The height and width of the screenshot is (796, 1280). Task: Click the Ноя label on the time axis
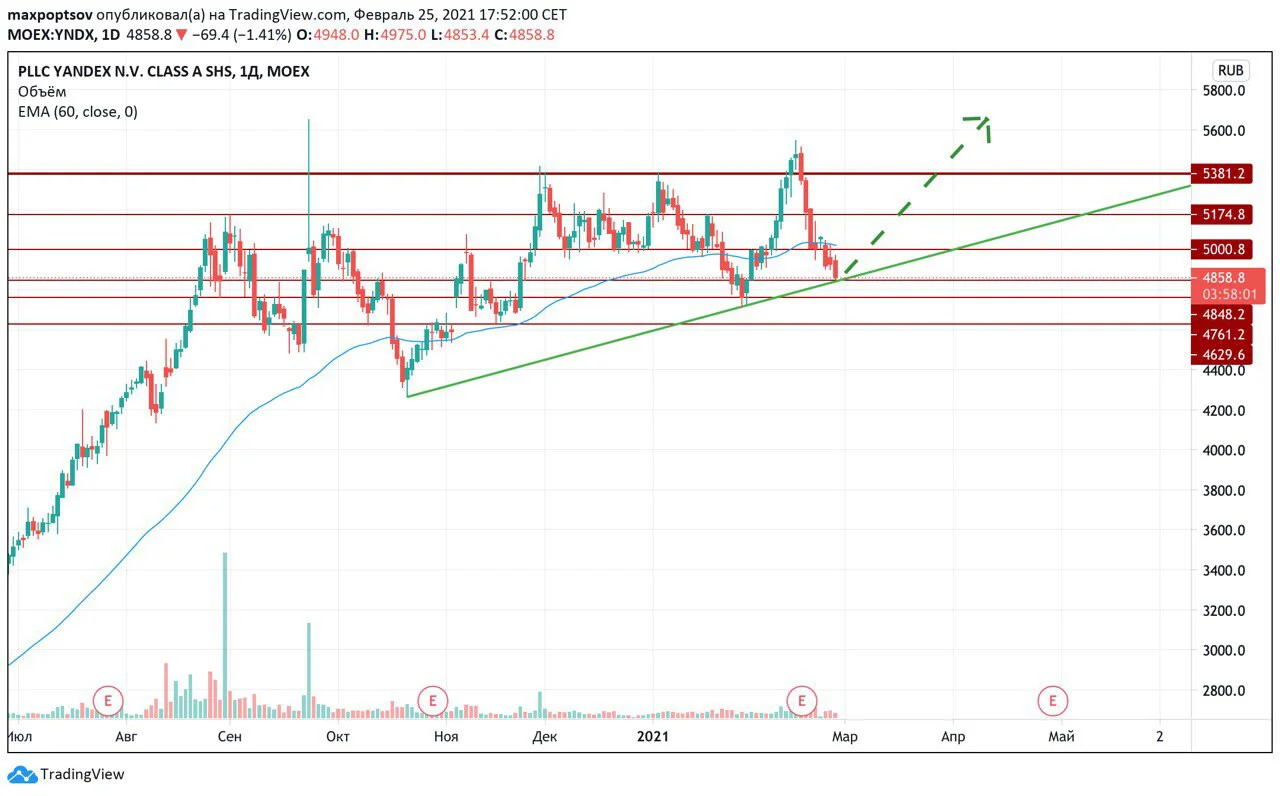[446, 738]
